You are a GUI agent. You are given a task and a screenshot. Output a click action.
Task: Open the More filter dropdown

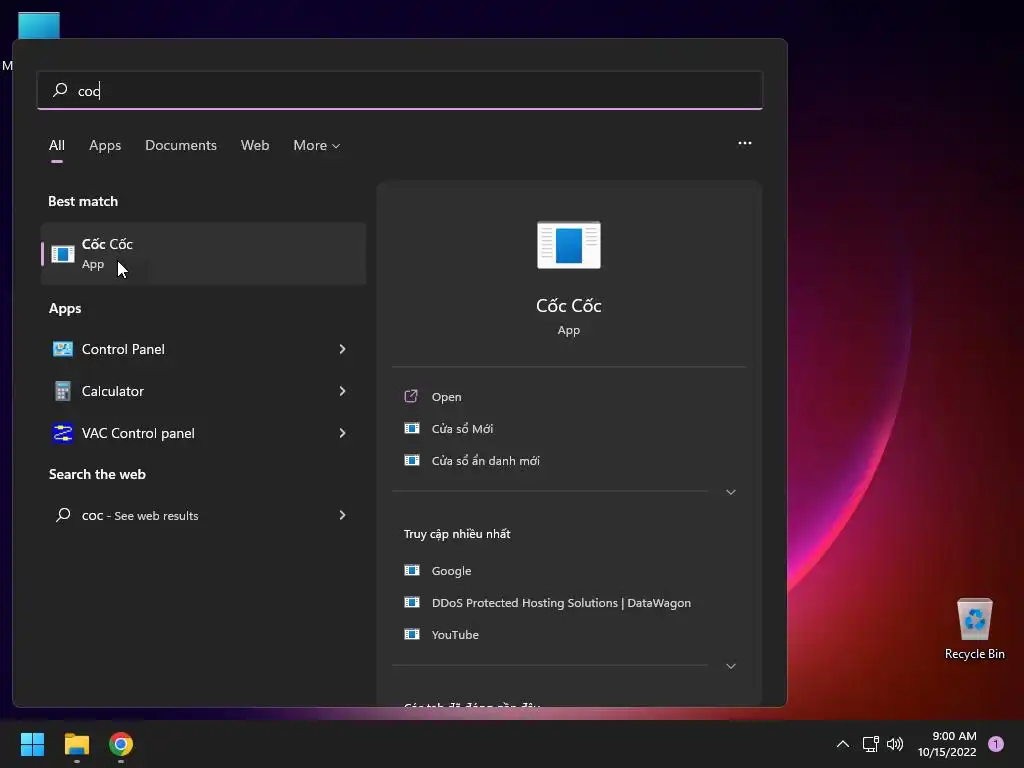(x=317, y=145)
